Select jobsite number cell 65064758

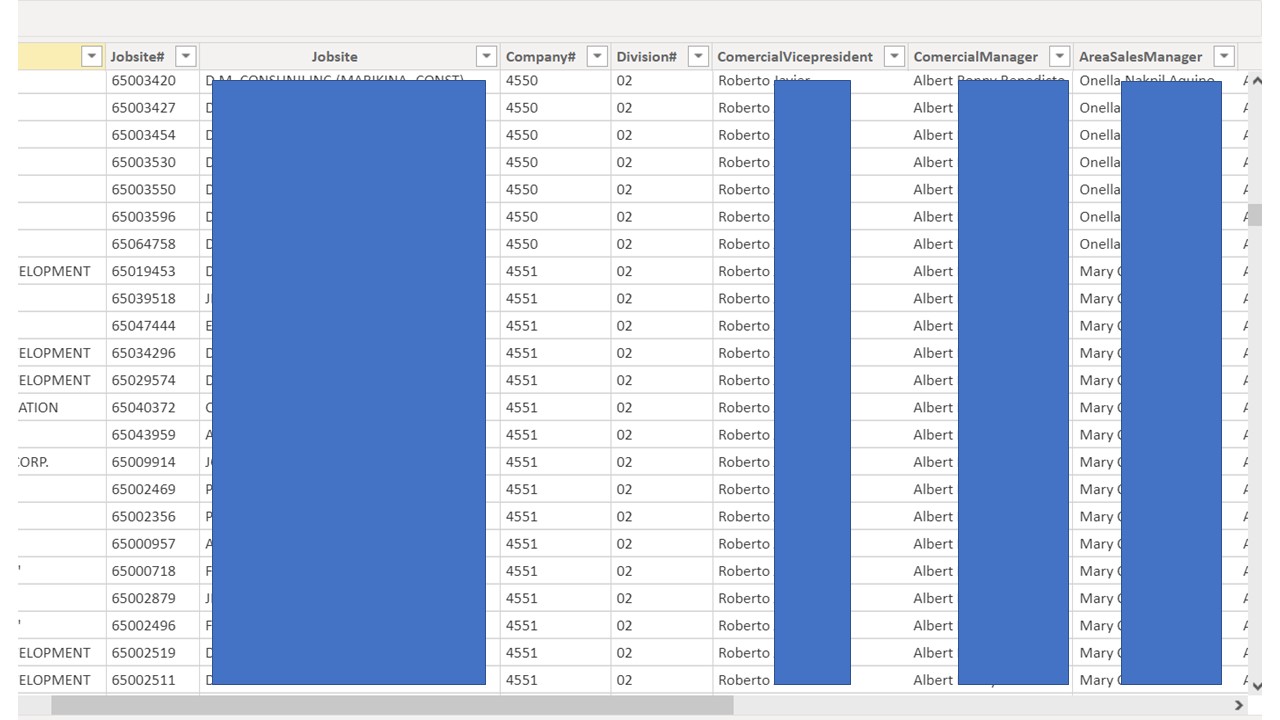click(x=152, y=244)
